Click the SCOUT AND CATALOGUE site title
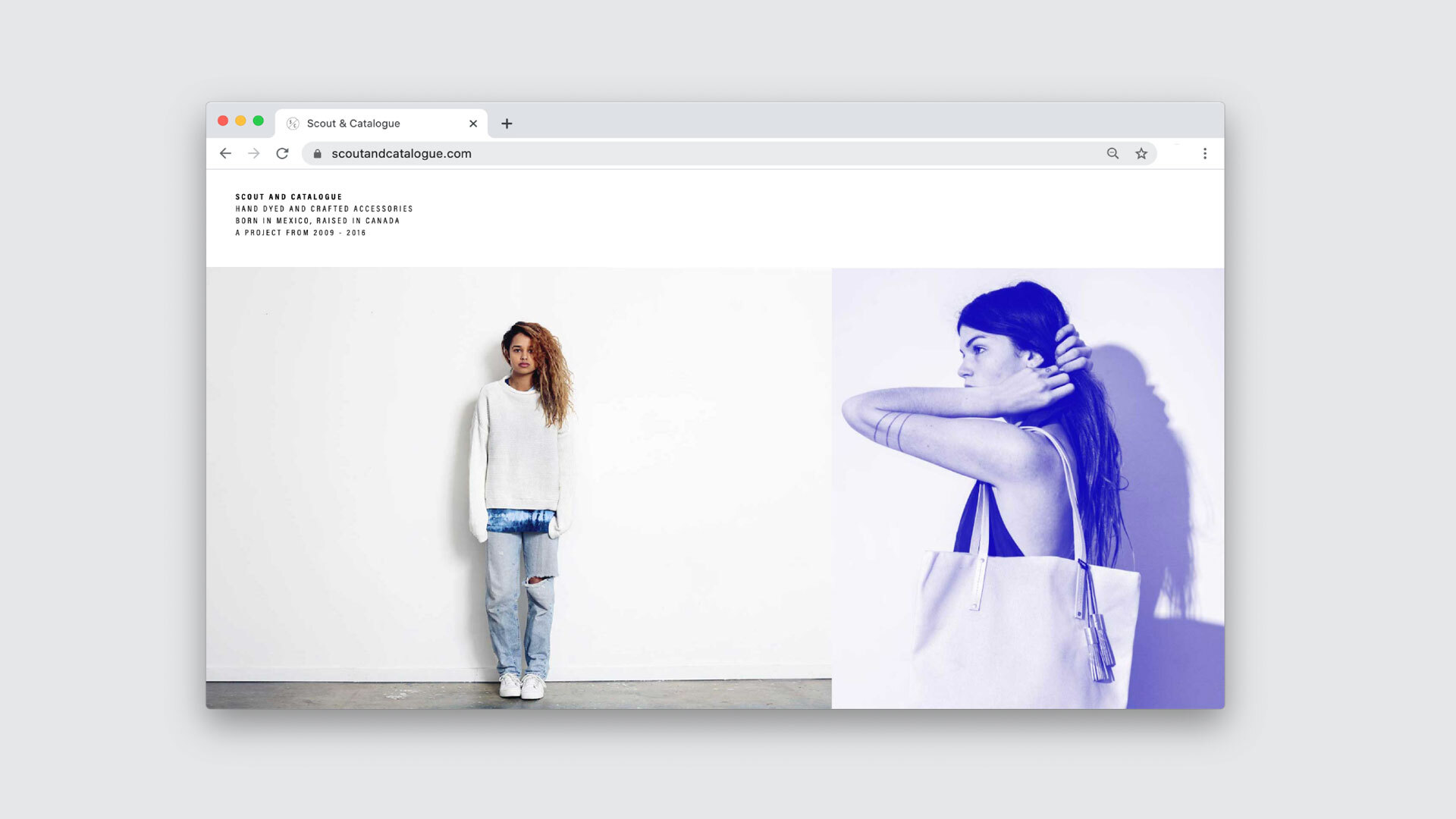1456x819 pixels. (x=288, y=196)
